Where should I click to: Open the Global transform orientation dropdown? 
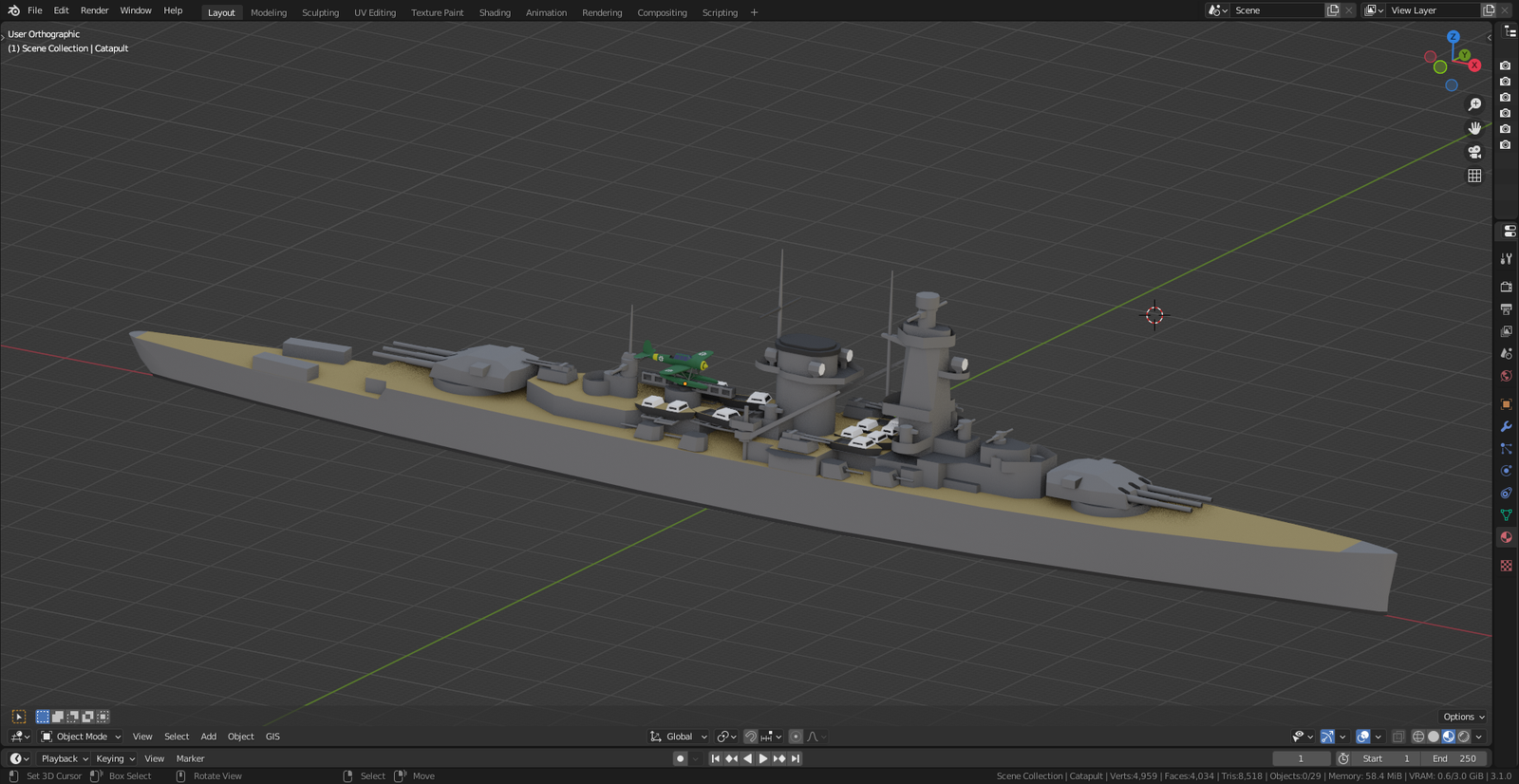(679, 737)
